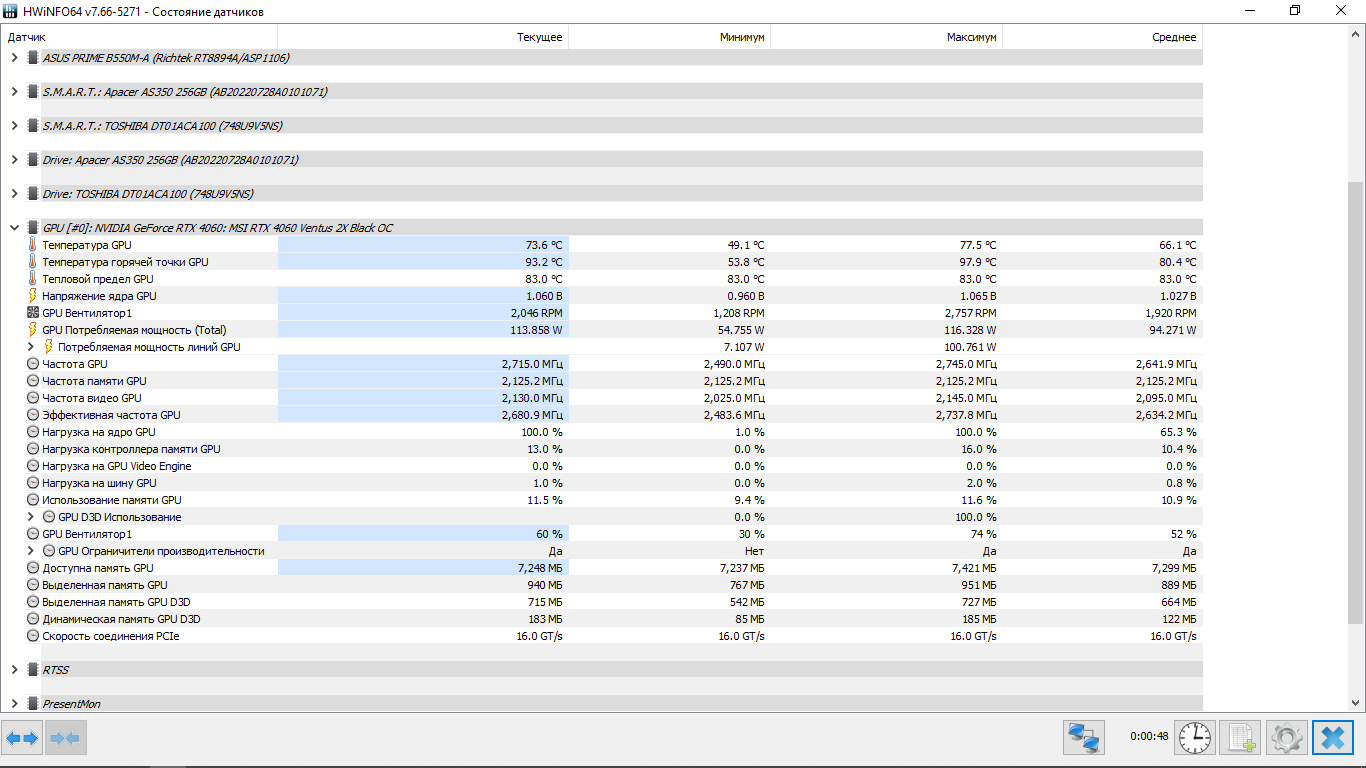Select the Эффективная частота GPU row label
Screen dimensions: 1366x768
pos(111,415)
